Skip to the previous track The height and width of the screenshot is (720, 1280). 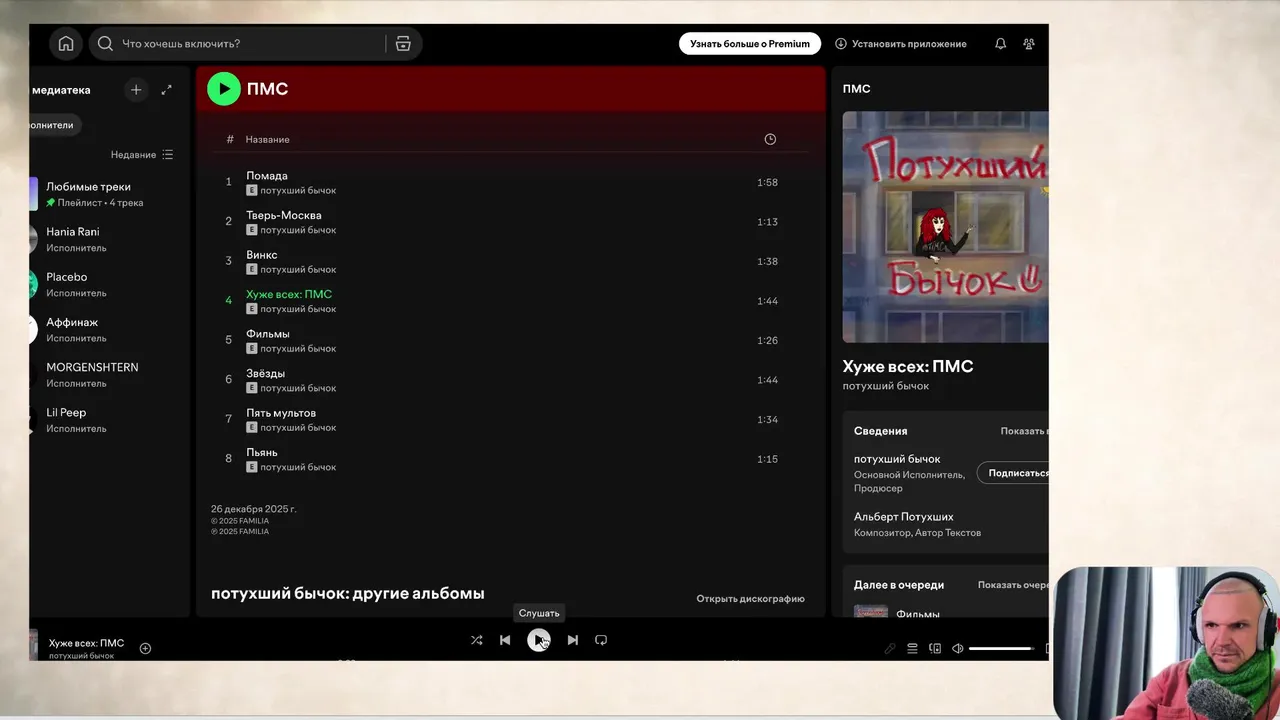pyautogui.click(x=505, y=640)
